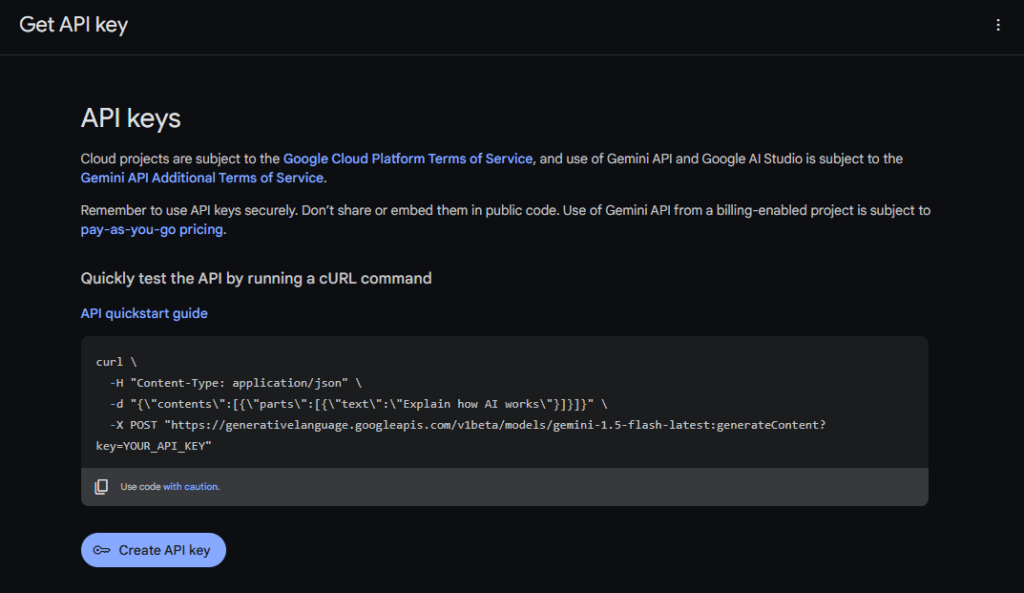Click the 'curl \' line in code block
The width and height of the screenshot is (1024, 593).
116,362
